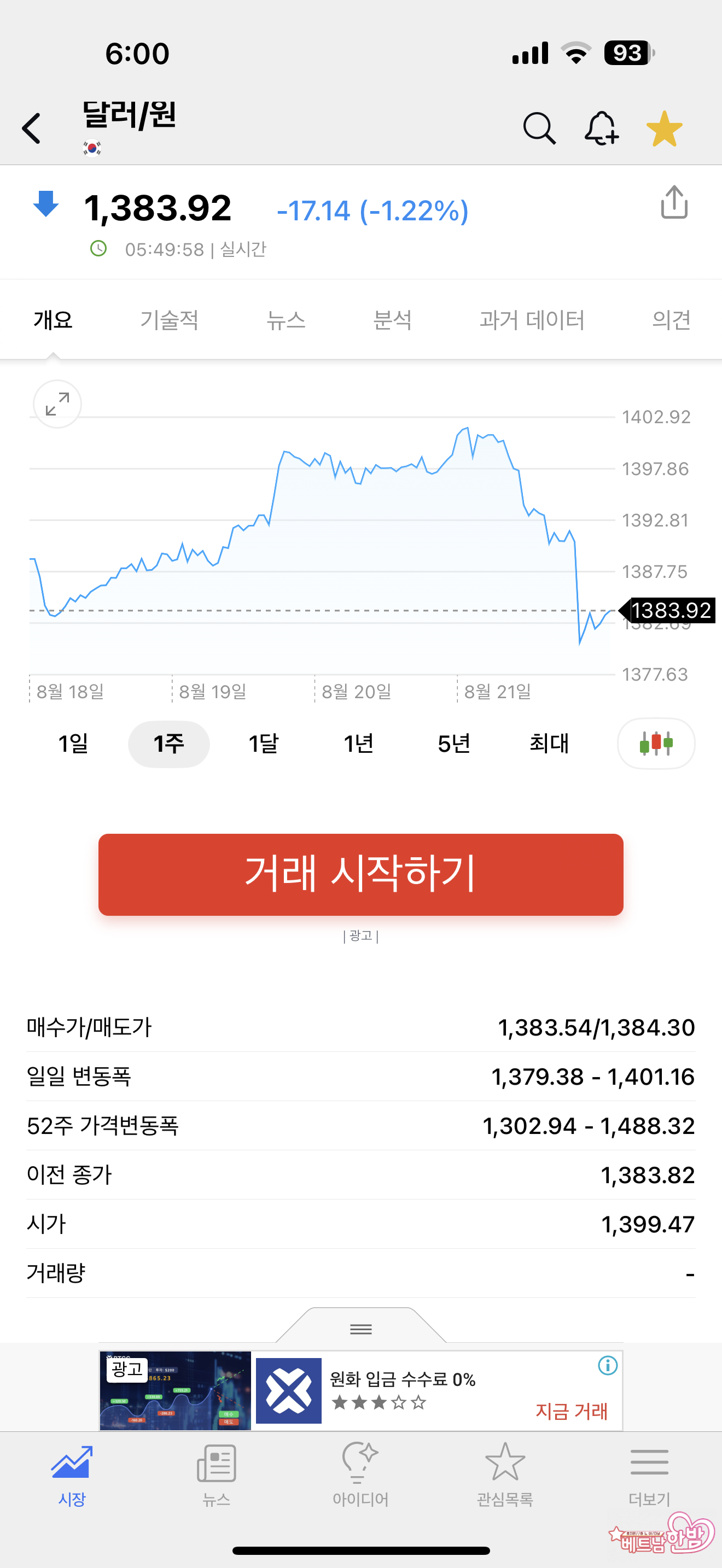The width and height of the screenshot is (722, 1568).
Task: Add a price alert with bell icon
Action: coord(601,128)
